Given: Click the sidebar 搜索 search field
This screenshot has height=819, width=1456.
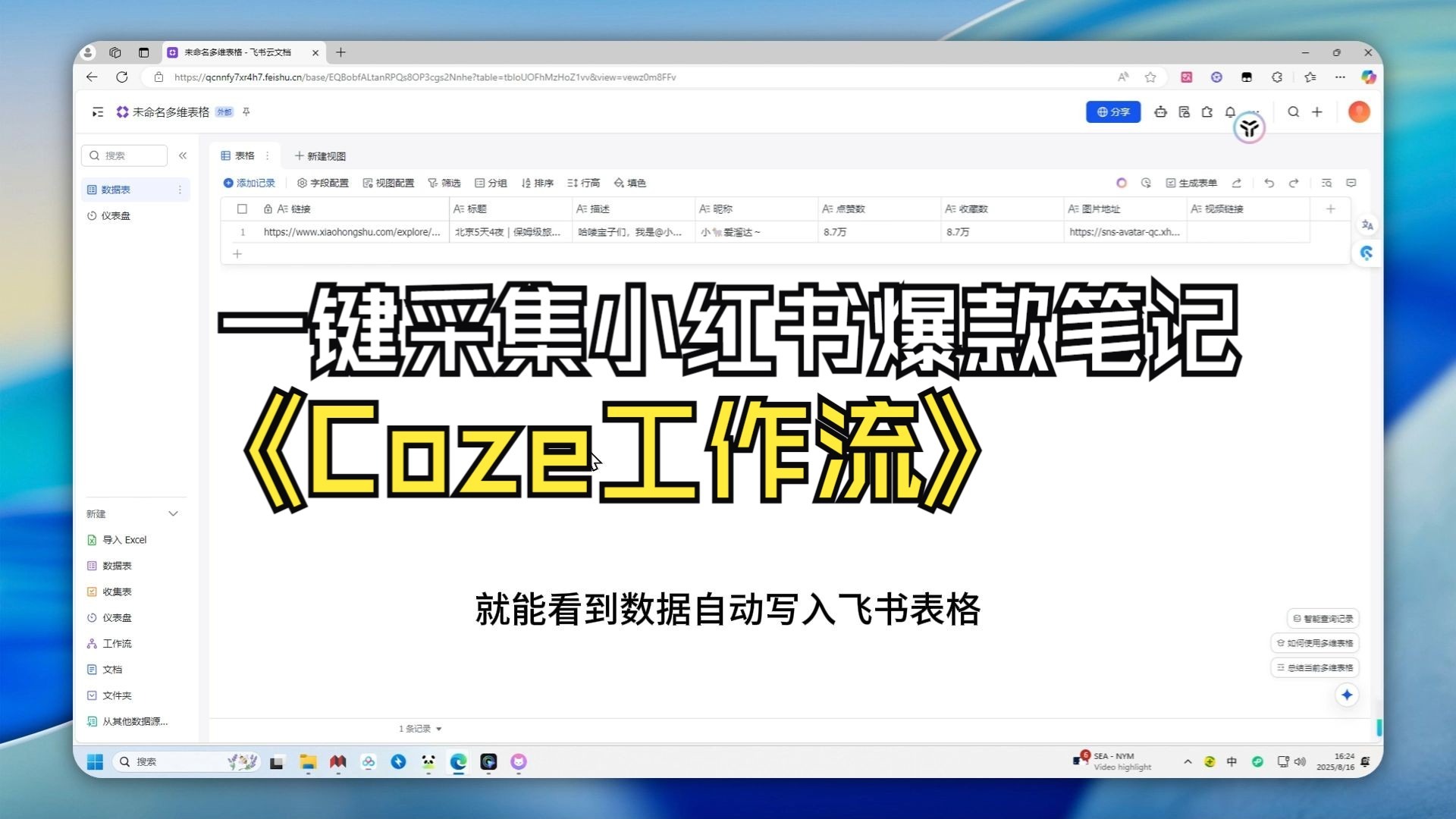Looking at the screenshot, I should coord(124,155).
